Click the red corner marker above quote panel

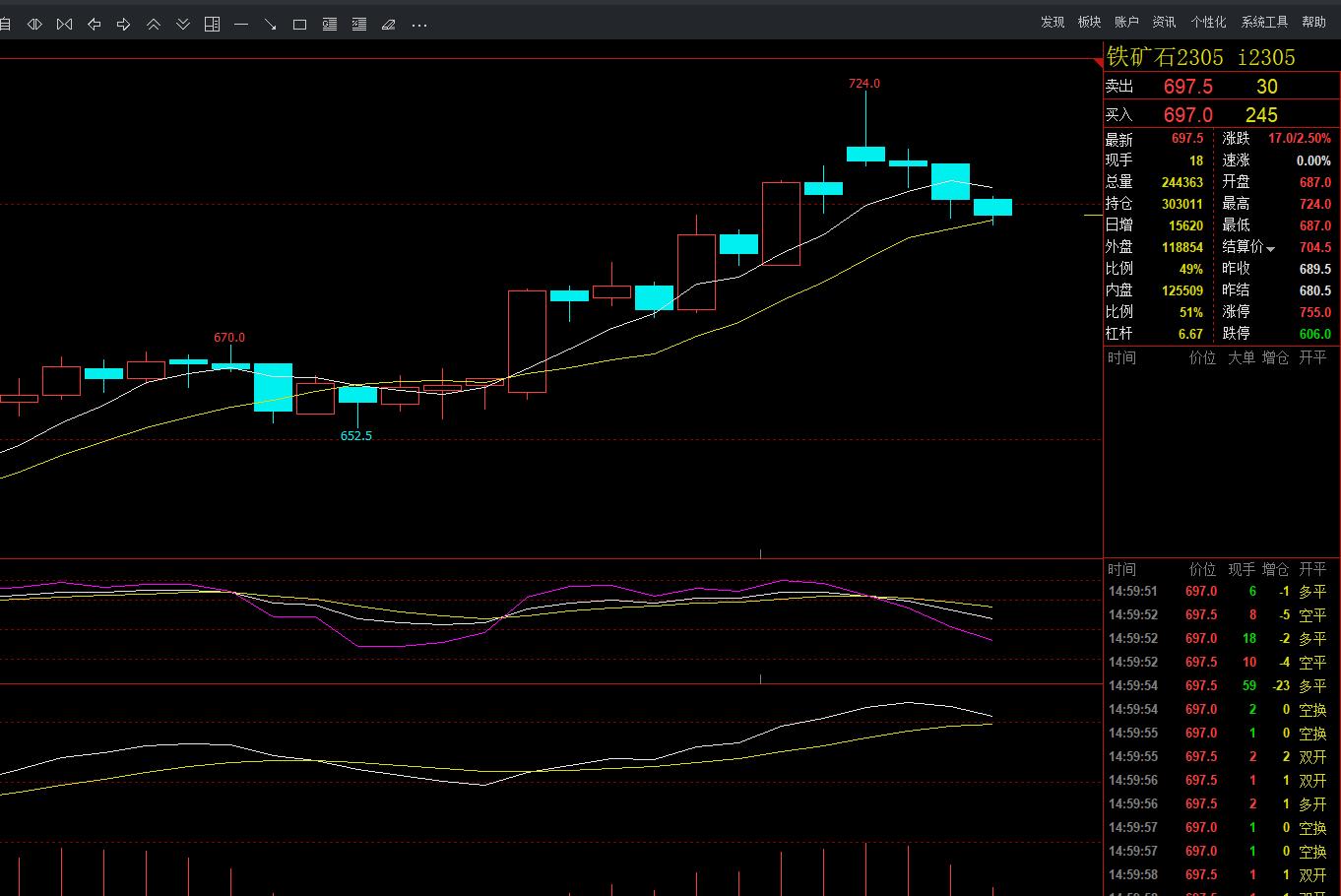1098,63
